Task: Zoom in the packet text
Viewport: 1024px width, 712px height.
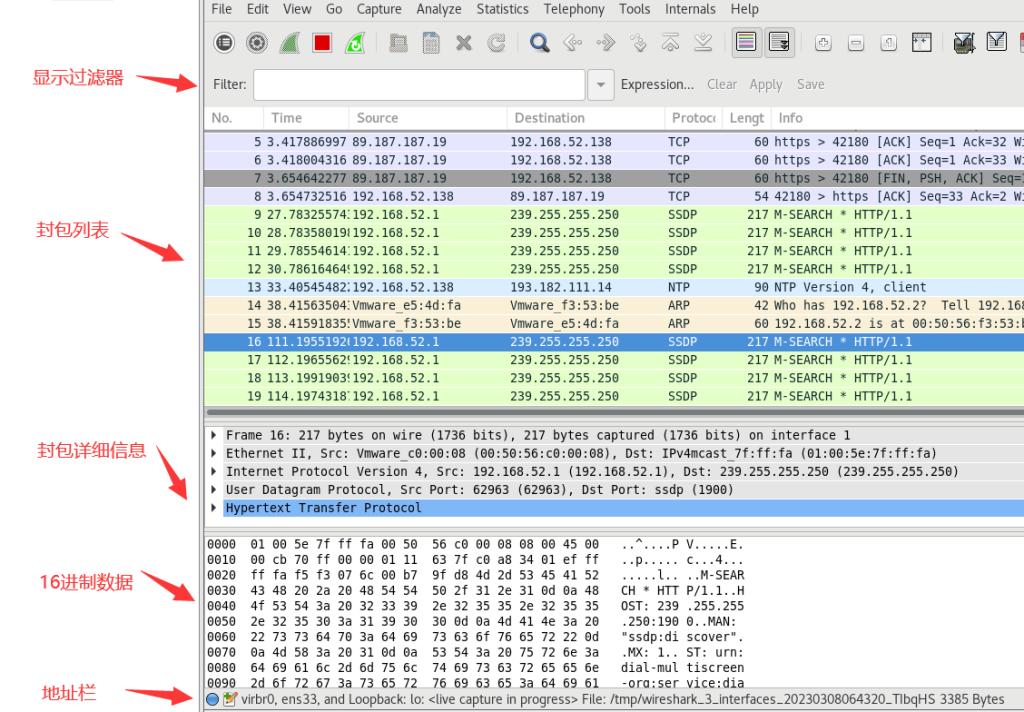Action: coord(823,43)
